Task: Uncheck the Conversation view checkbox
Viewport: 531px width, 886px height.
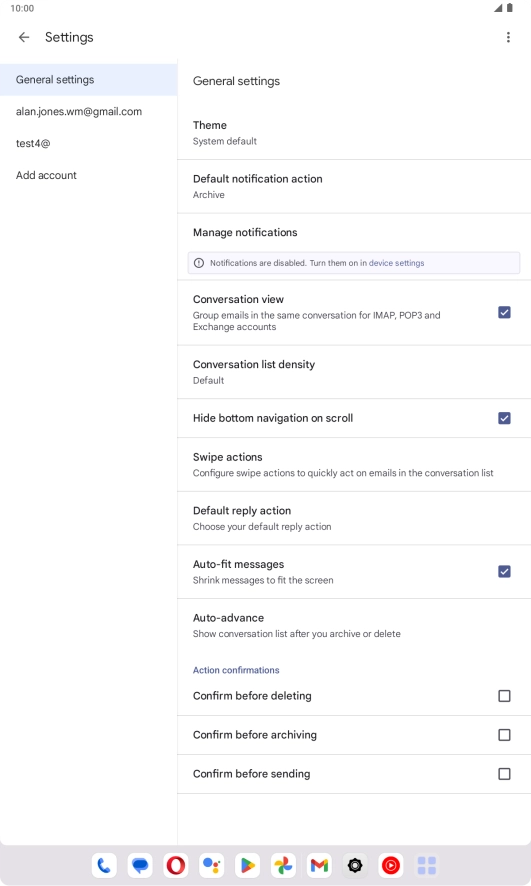Action: [x=504, y=312]
